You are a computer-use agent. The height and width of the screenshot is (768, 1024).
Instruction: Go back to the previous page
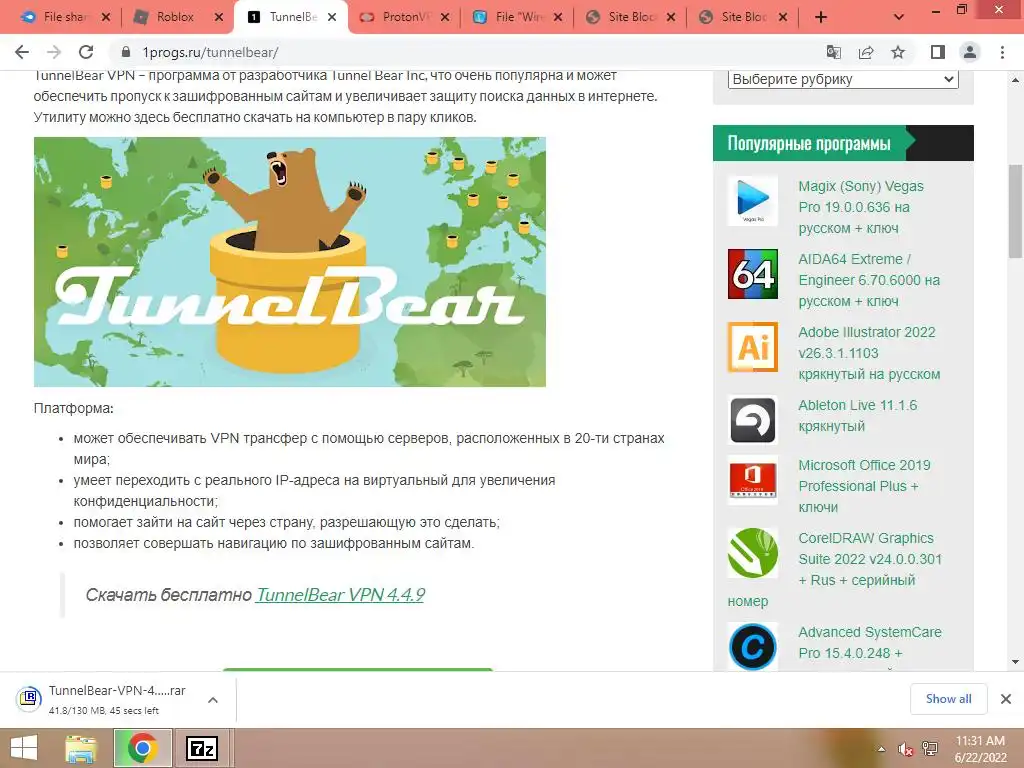pos(22,52)
